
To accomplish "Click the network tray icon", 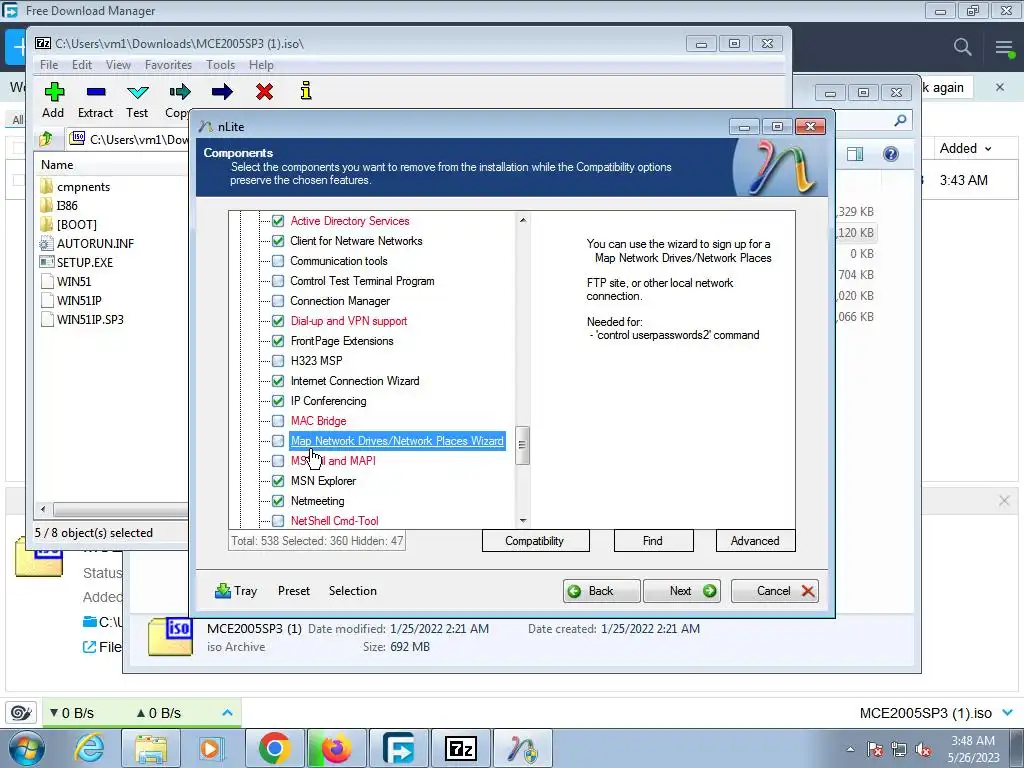I will click(x=899, y=749).
